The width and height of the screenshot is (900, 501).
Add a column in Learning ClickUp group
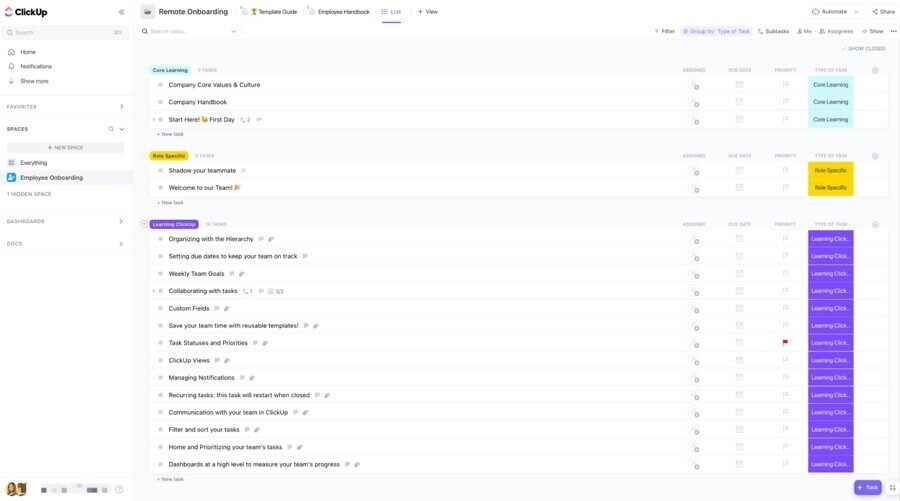[875, 224]
